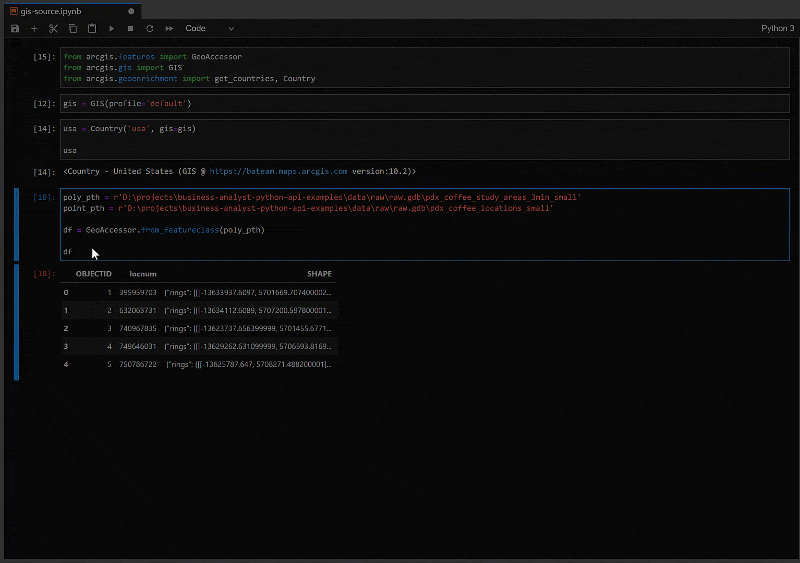Insert a new cell with plus icon
The width and height of the screenshot is (800, 563).
pyautogui.click(x=34, y=29)
